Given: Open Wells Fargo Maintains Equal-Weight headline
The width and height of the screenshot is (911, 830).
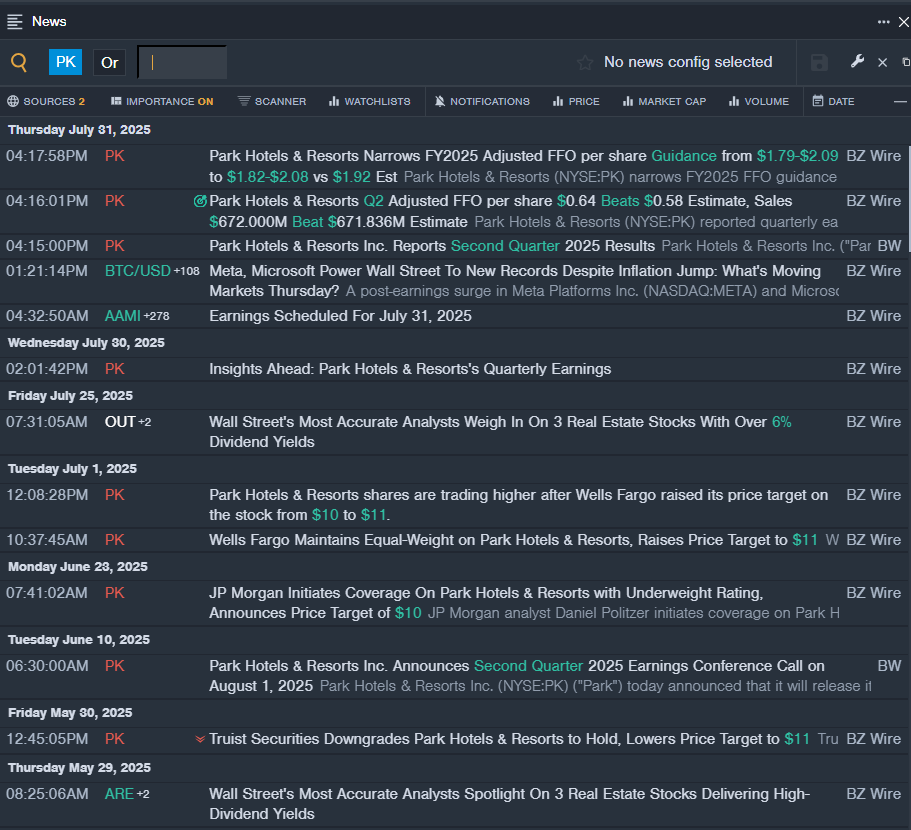Looking at the screenshot, I should pos(514,540).
